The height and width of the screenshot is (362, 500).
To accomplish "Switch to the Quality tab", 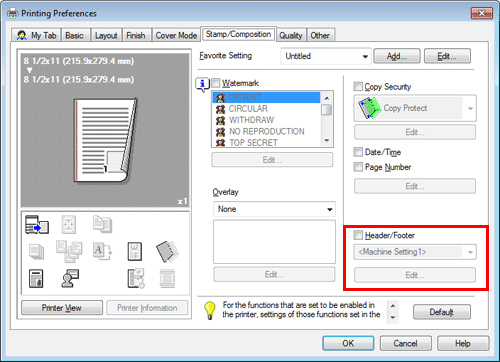I will click(291, 35).
